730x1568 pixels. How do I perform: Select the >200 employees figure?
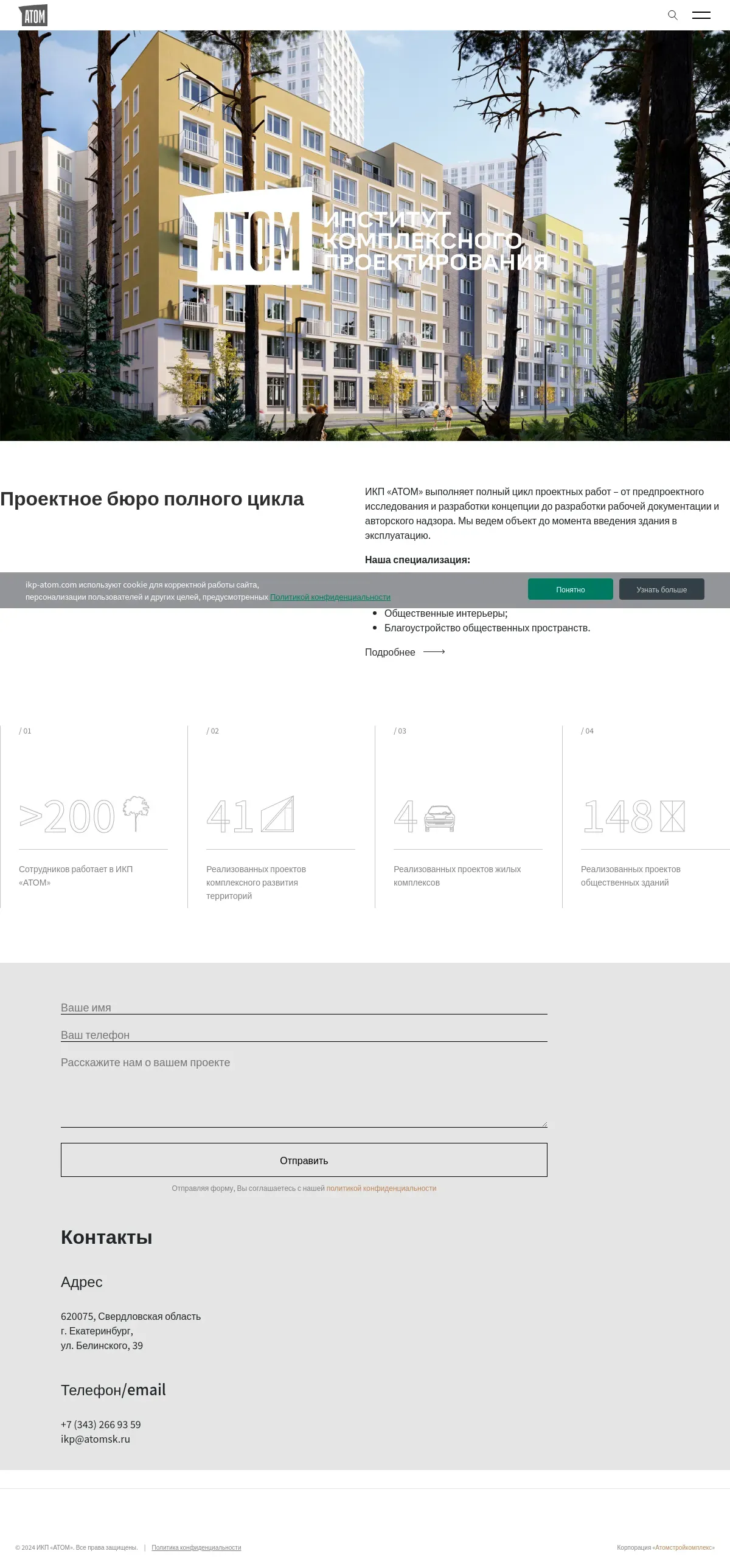[67, 816]
